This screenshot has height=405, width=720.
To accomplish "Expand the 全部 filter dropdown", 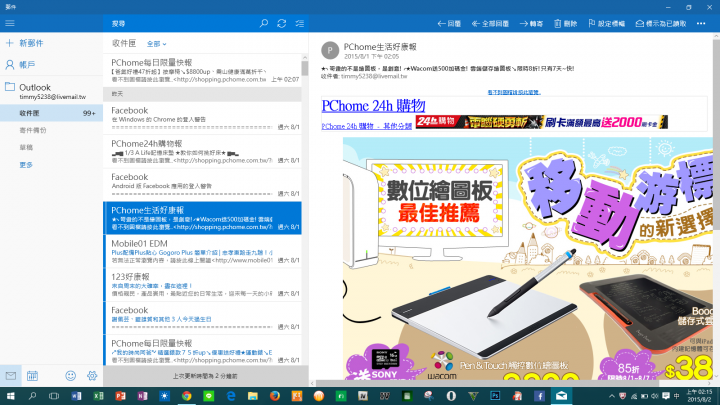I will 156,44.
